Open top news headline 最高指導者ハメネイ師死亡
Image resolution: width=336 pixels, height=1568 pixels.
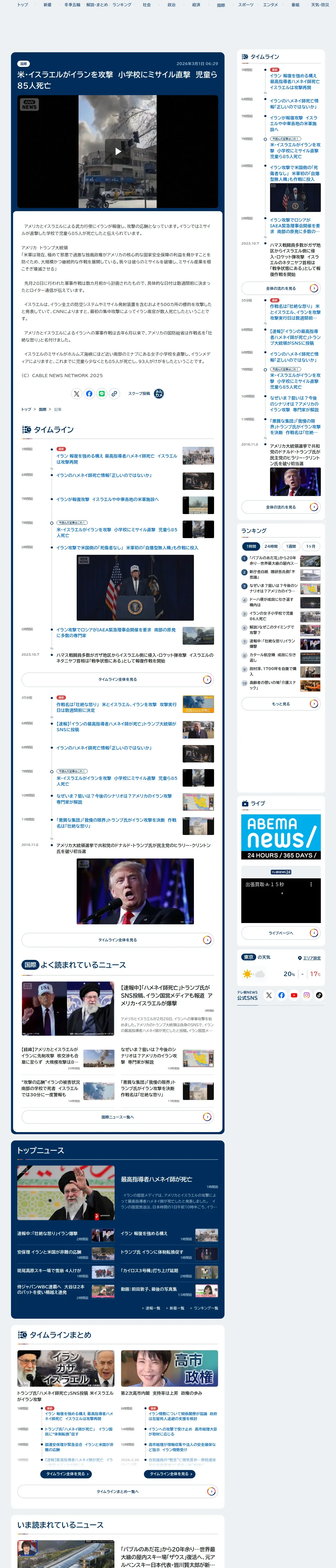157,1179
